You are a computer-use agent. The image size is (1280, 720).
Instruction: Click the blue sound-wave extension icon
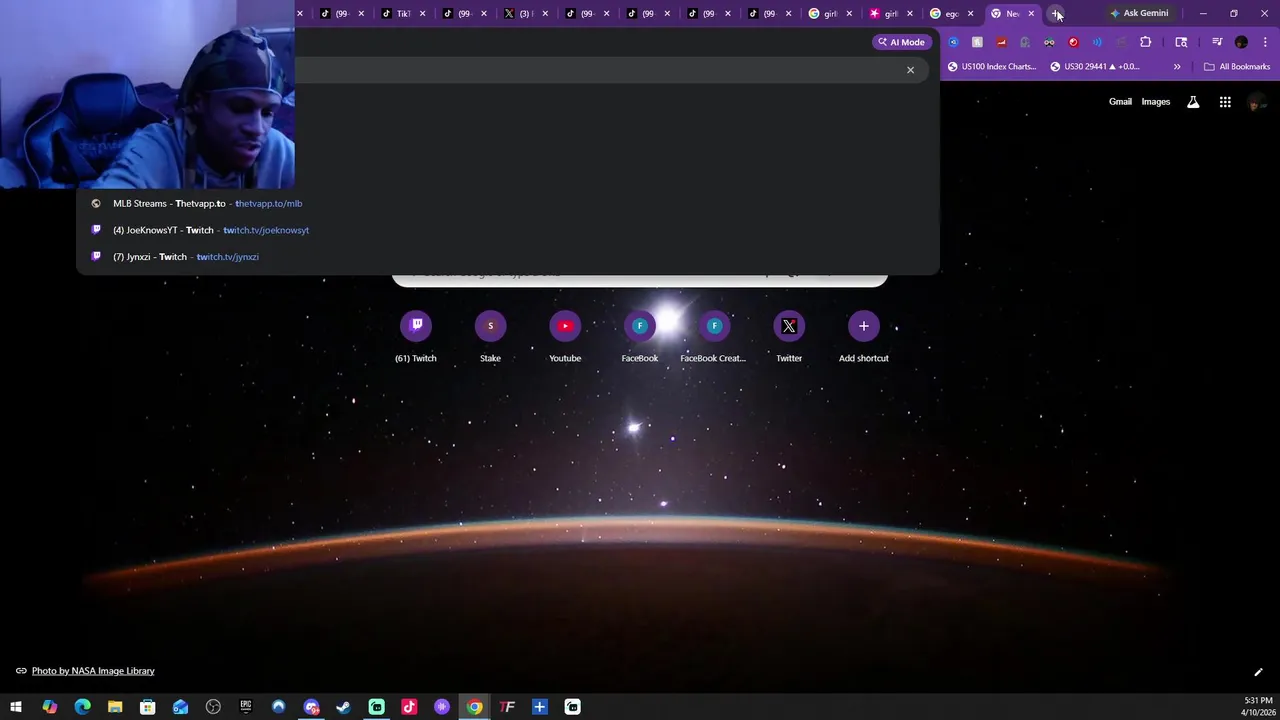click(x=1097, y=42)
